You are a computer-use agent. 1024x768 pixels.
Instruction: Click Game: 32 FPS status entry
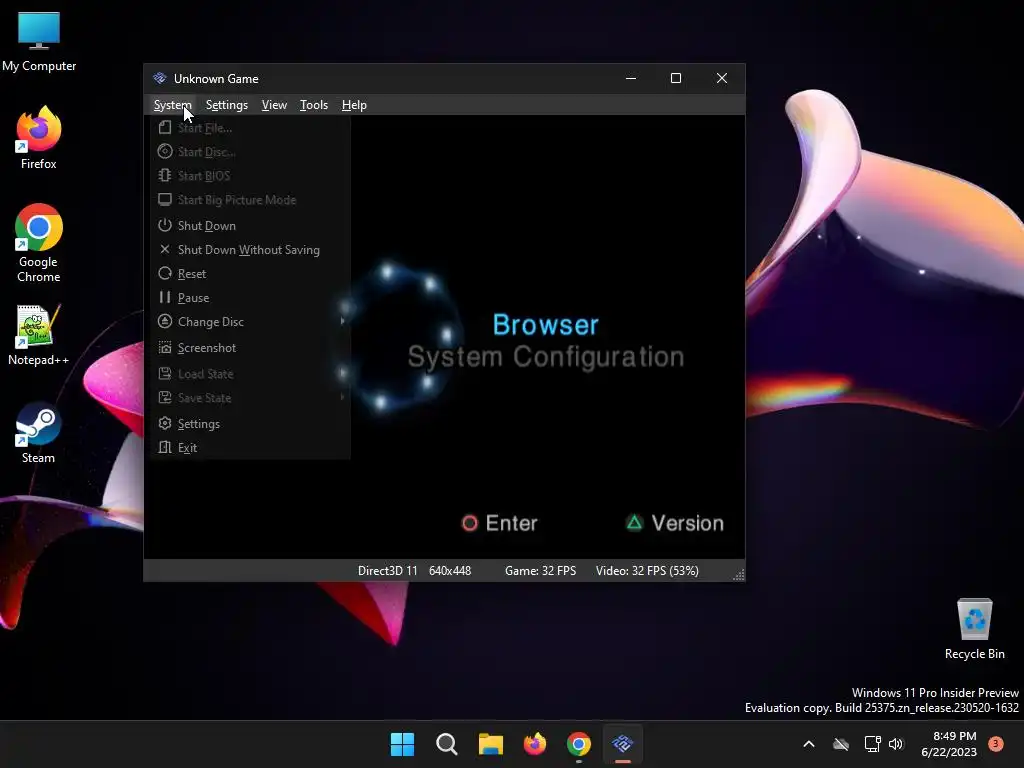pyautogui.click(x=540, y=571)
